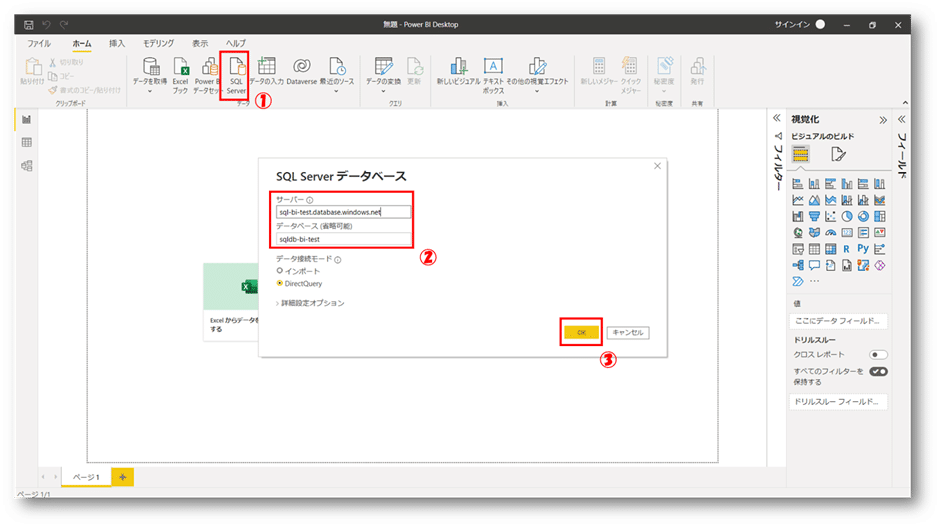Toggle クロス レポート switch
The image size is (940, 527).
click(x=878, y=355)
